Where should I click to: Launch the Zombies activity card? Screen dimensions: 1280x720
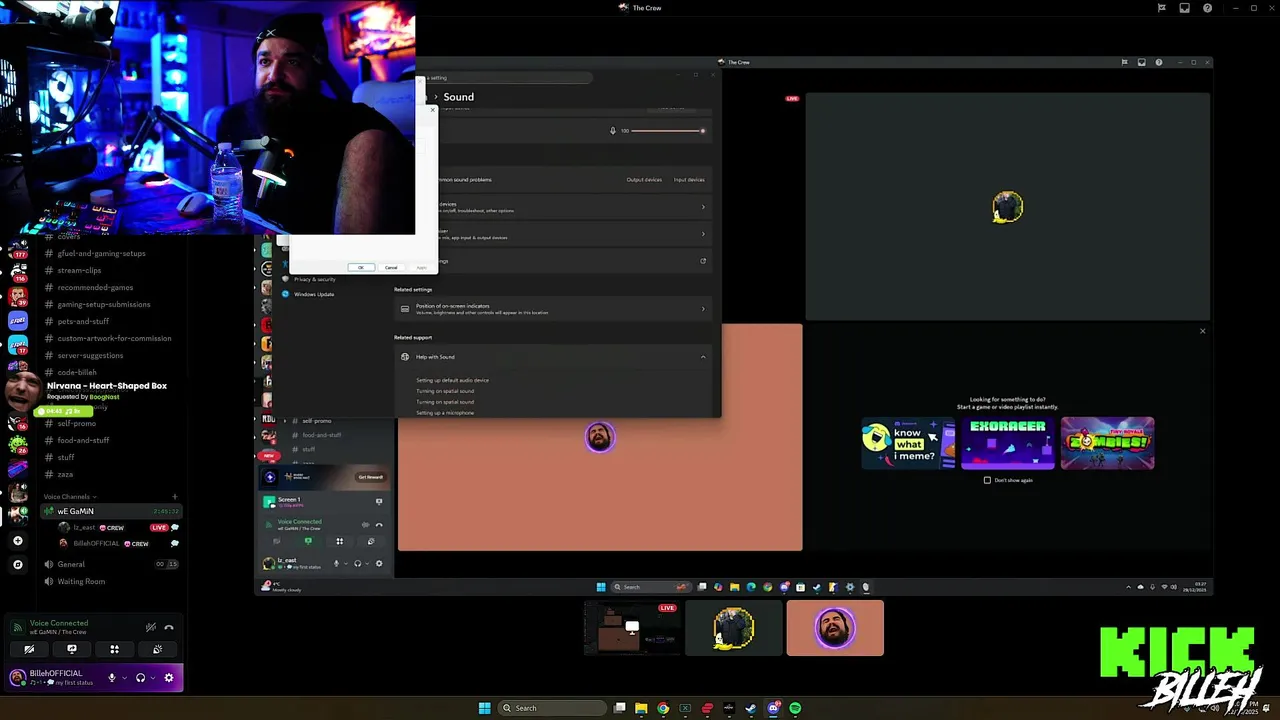pos(1107,443)
